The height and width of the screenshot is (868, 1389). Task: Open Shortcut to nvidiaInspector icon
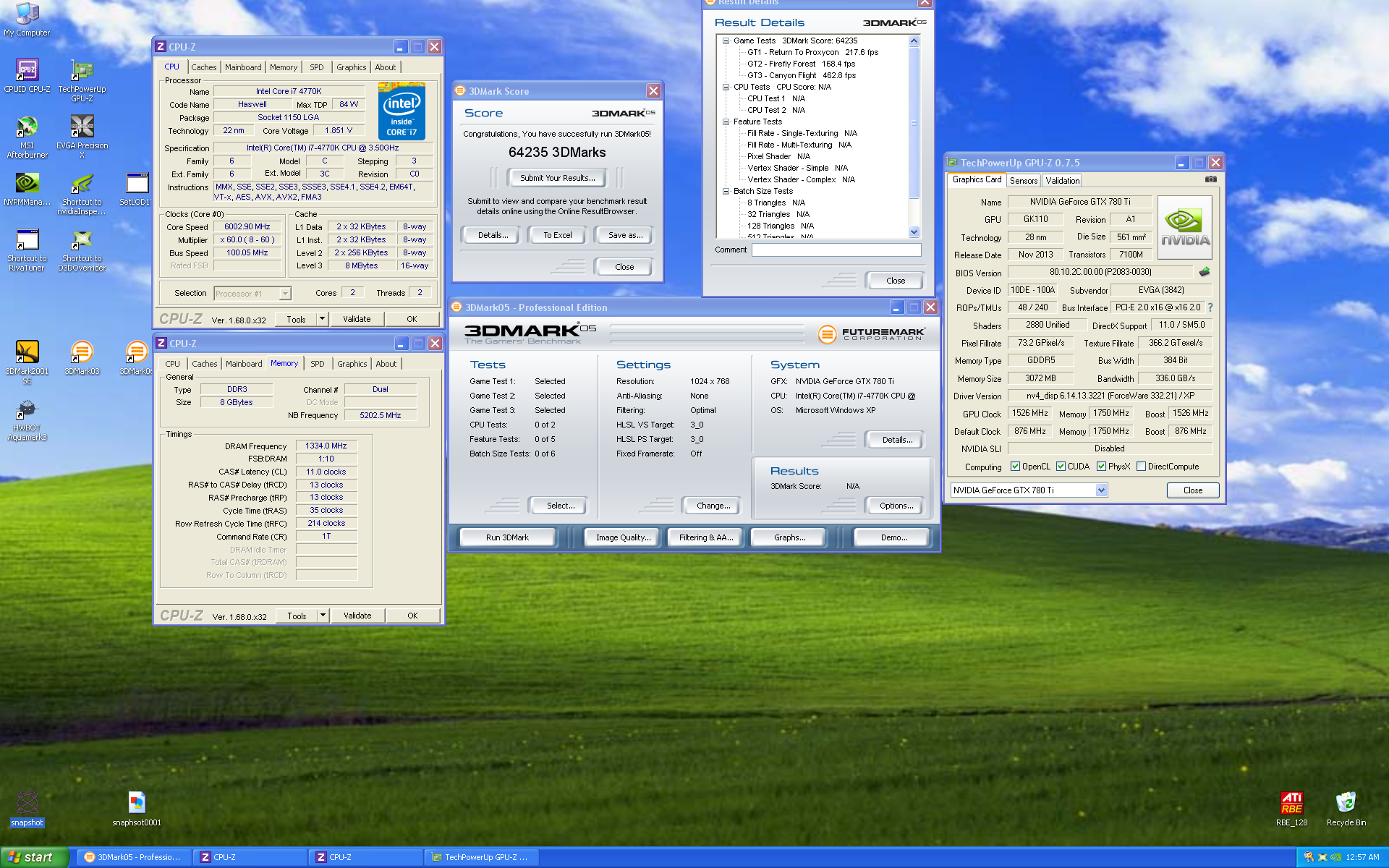coord(82,194)
